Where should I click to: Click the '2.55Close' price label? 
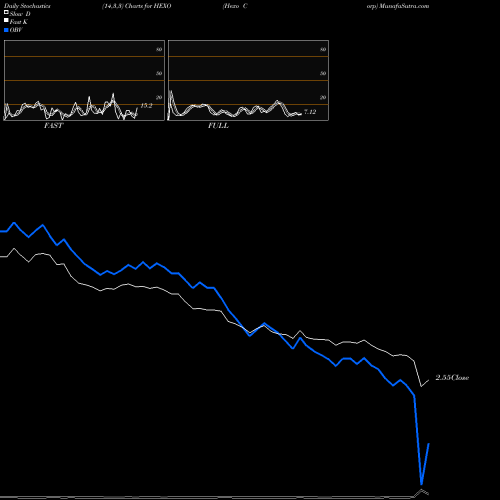click(x=452, y=378)
